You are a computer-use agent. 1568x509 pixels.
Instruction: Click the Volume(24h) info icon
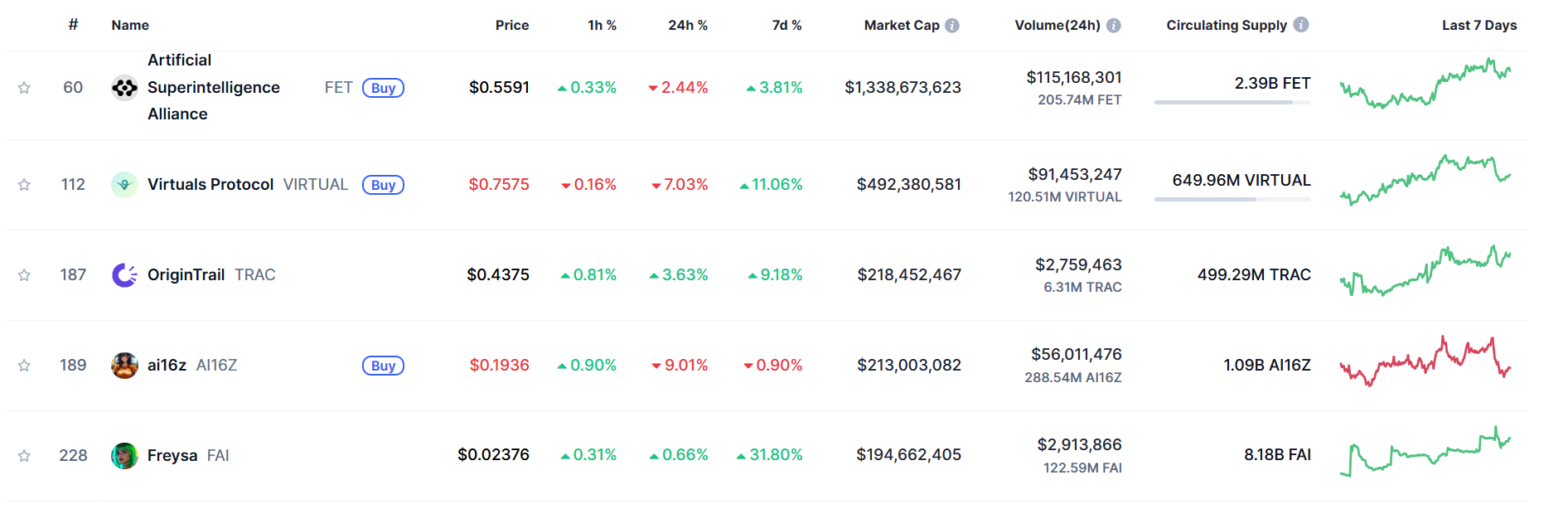(1114, 26)
